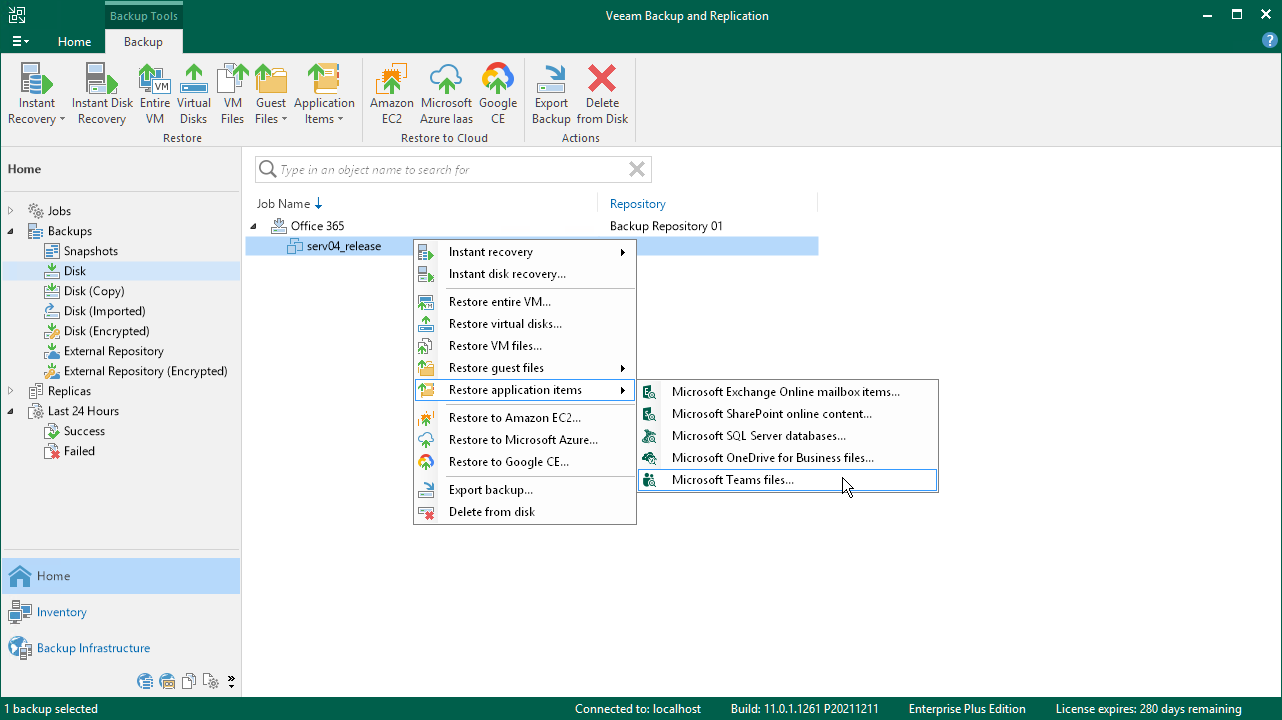Open the help question mark icon
Viewport: 1282px width, 720px height.
(x=1269, y=41)
